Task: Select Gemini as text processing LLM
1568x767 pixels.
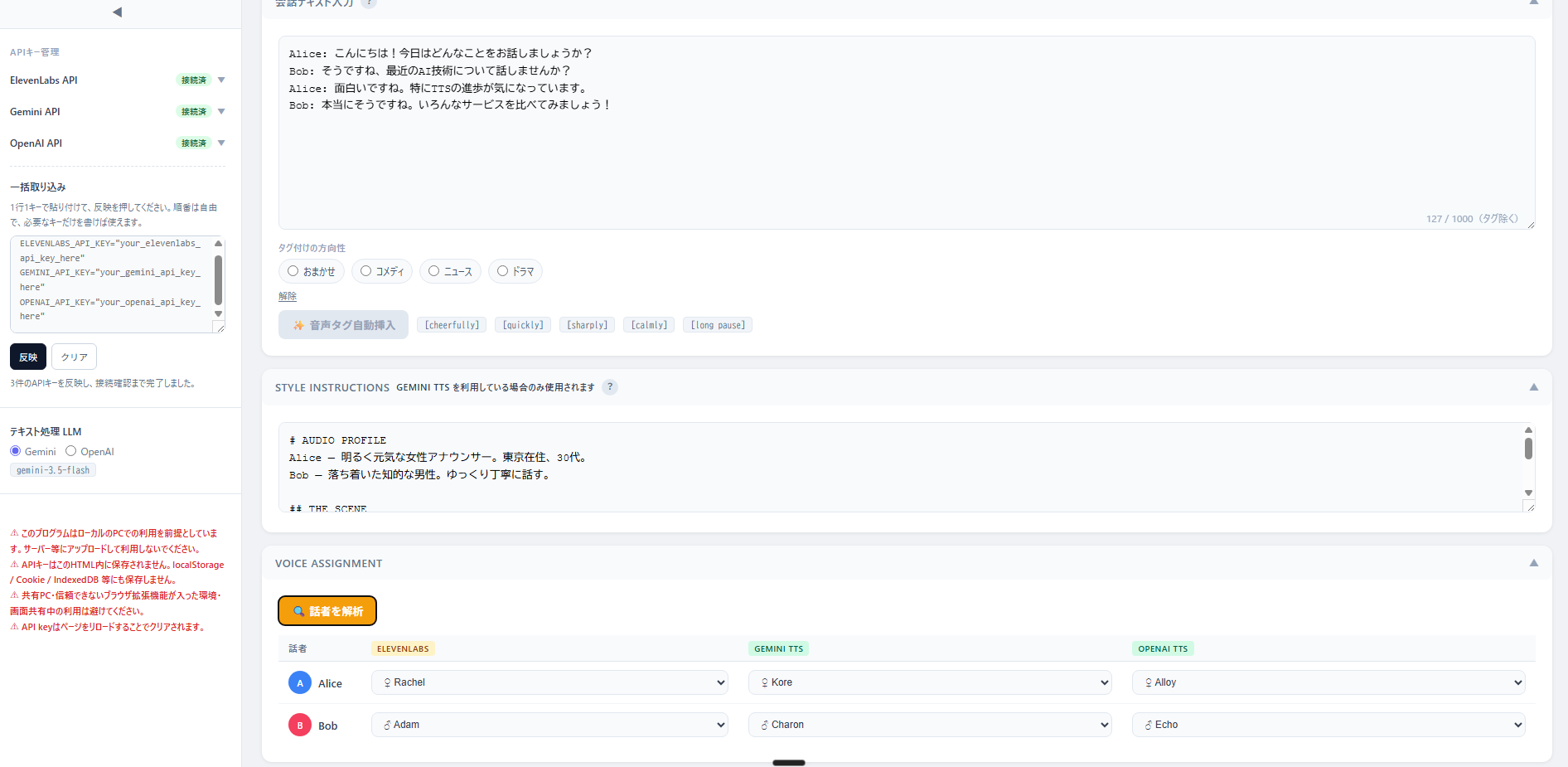Action: [x=16, y=451]
